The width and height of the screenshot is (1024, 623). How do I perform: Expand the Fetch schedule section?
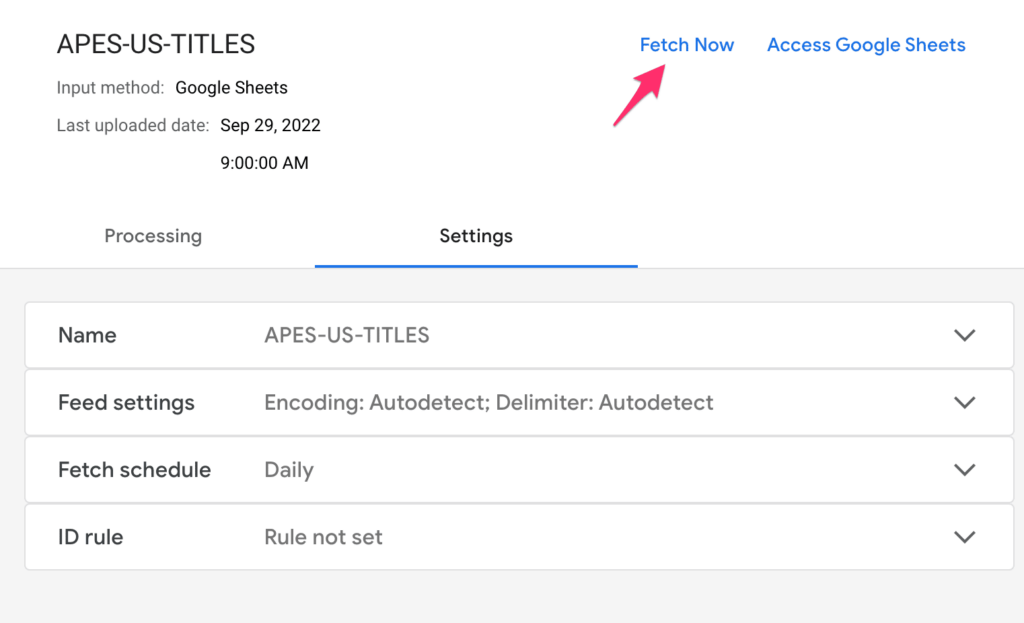point(965,469)
